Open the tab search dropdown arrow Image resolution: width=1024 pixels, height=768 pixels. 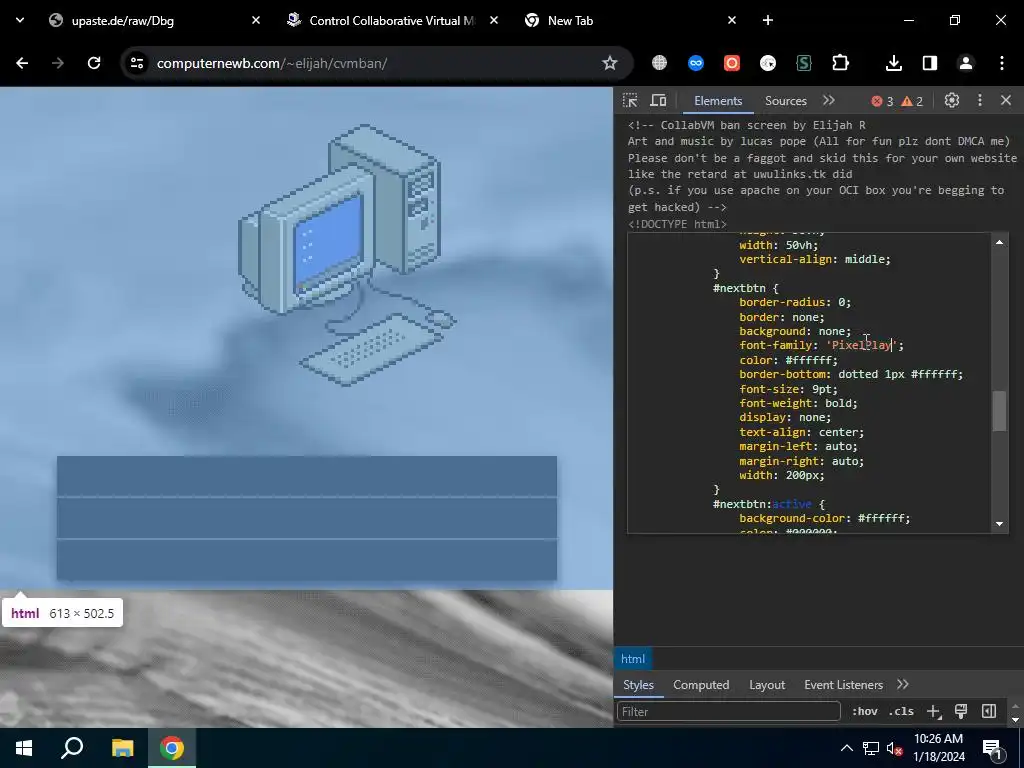click(20, 20)
